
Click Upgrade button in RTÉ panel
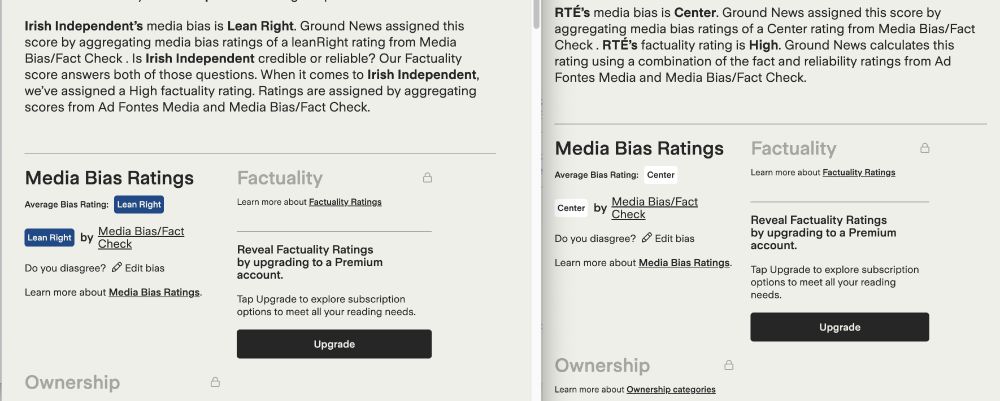click(839, 327)
